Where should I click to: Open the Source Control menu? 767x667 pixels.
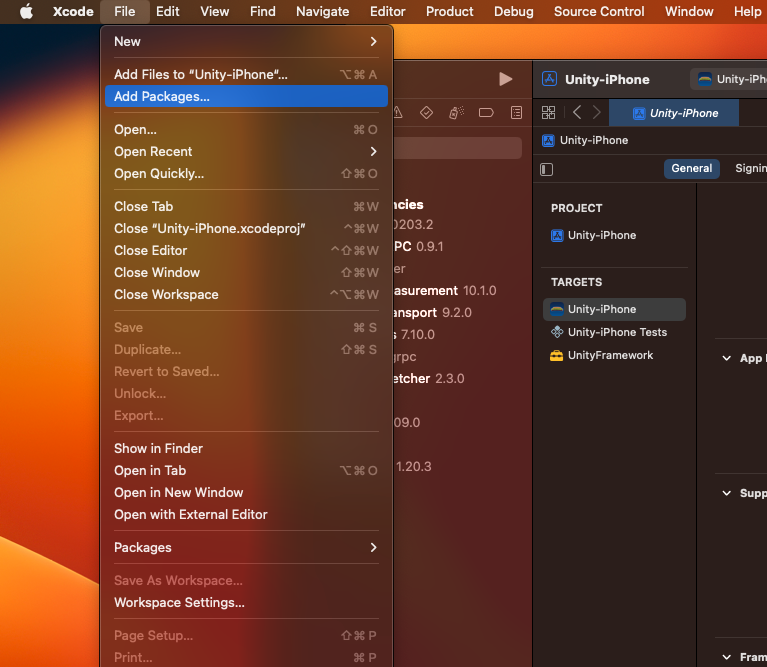tap(599, 12)
